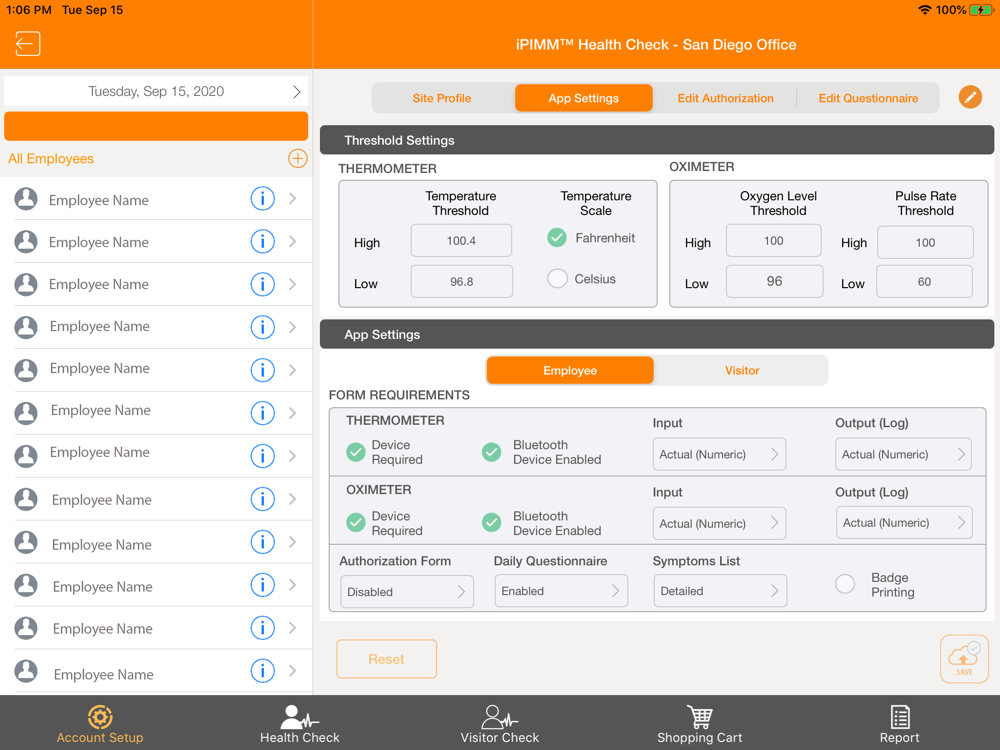The height and width of the screenshot is (750, 1000).
Task: Open the Shopping Cart icon
Action: coord(700,717)
